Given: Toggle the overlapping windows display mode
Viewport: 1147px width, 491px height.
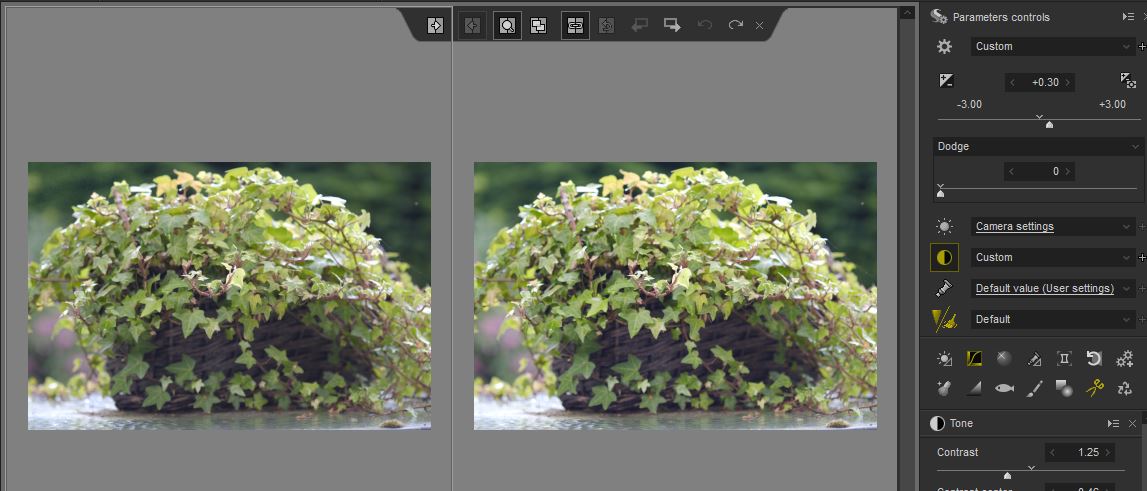Looking at the screenshot, I should point(539,26).
